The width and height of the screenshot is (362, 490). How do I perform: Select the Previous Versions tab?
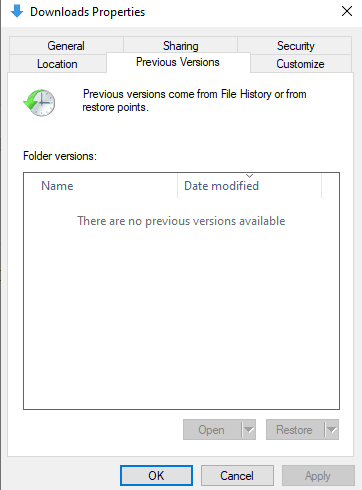(178, 62)
